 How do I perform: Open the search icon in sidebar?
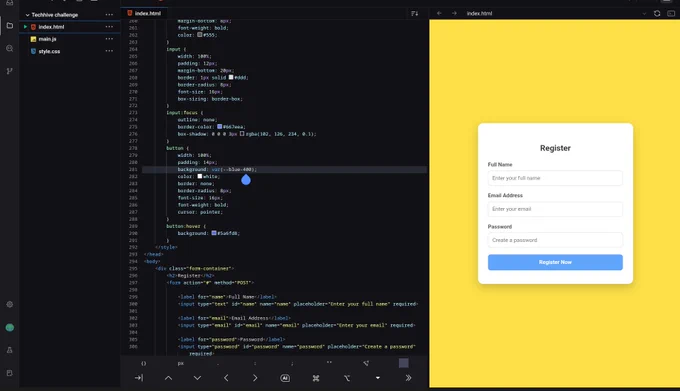point(10,49)
